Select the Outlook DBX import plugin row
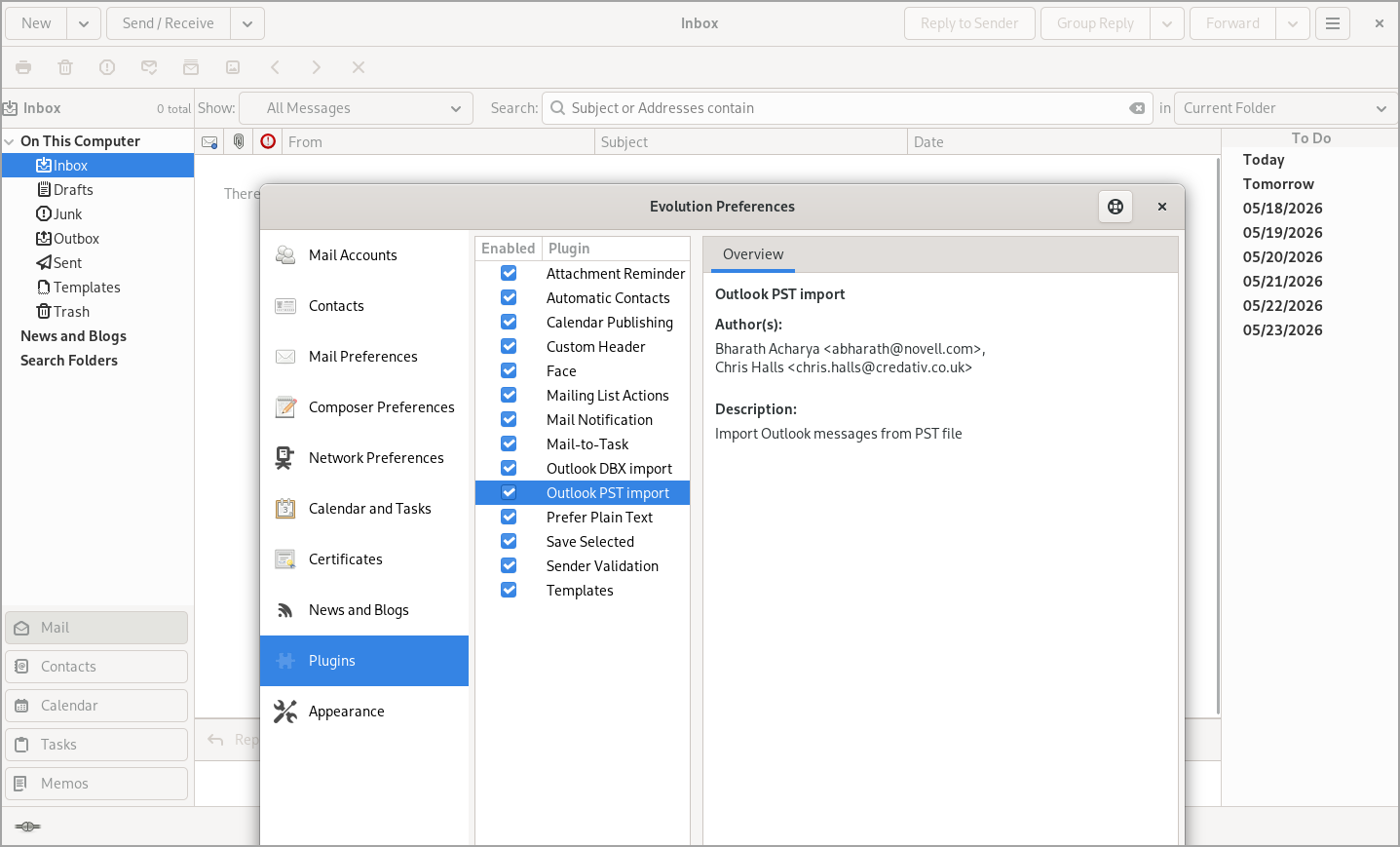This screenshot has width=1400, height=847. 583,468
